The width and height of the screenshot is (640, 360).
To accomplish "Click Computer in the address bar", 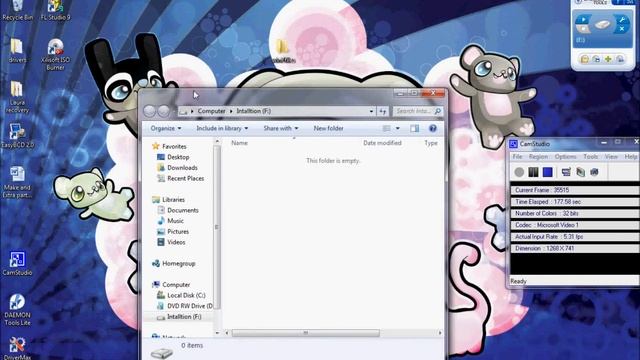I will pyautogui.click(x=211, y=111).
